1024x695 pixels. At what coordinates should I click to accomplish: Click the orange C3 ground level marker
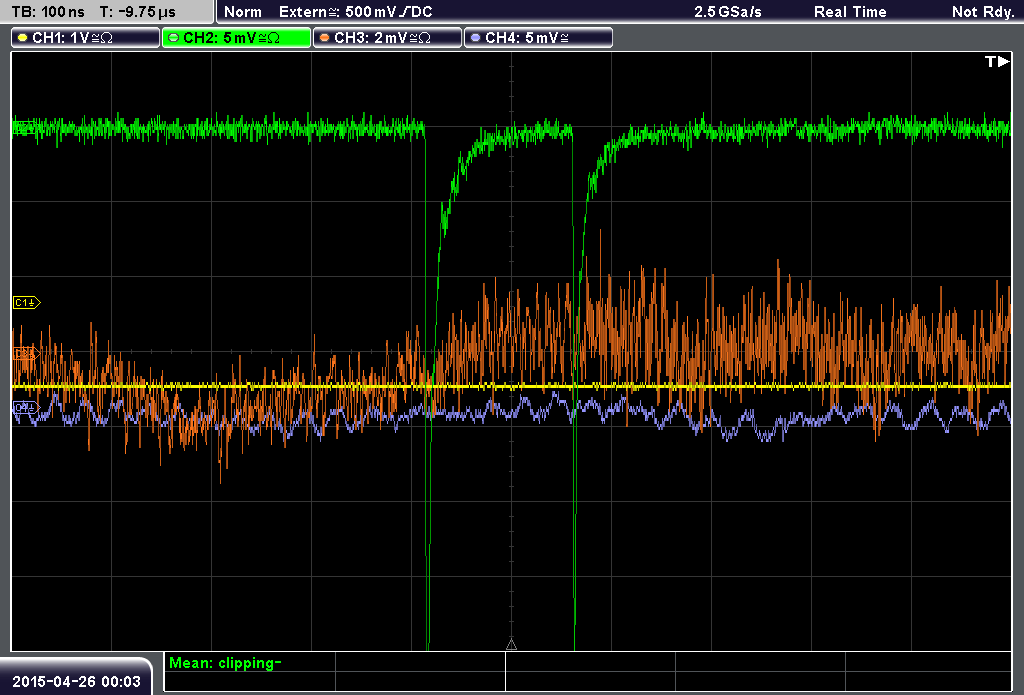26,353
